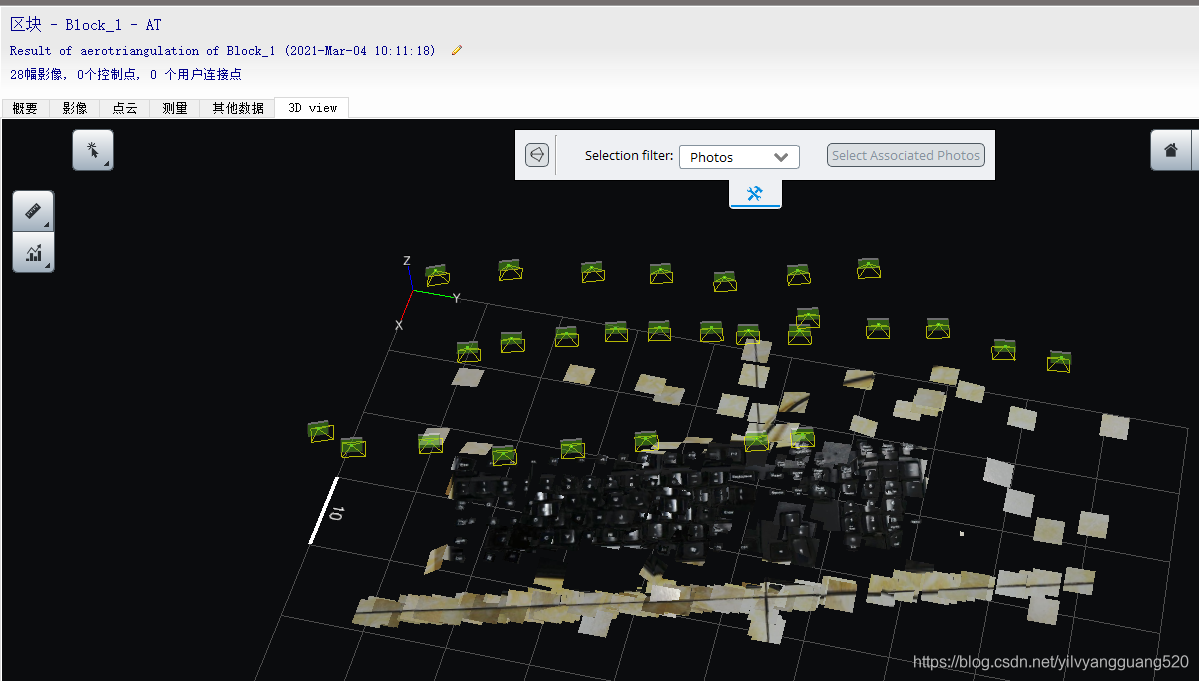
Task: Open the Selection filter Photos dropdown
Action: (739, 157)
